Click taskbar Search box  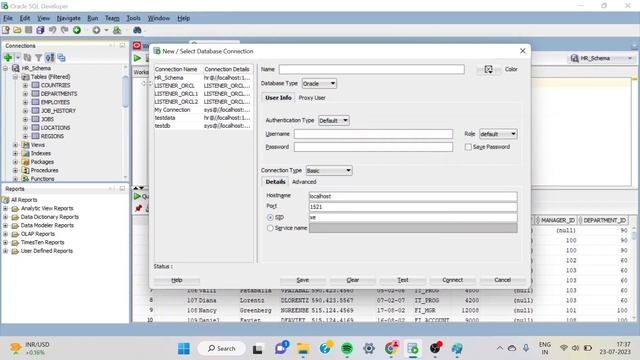click(x=222, y=348)
